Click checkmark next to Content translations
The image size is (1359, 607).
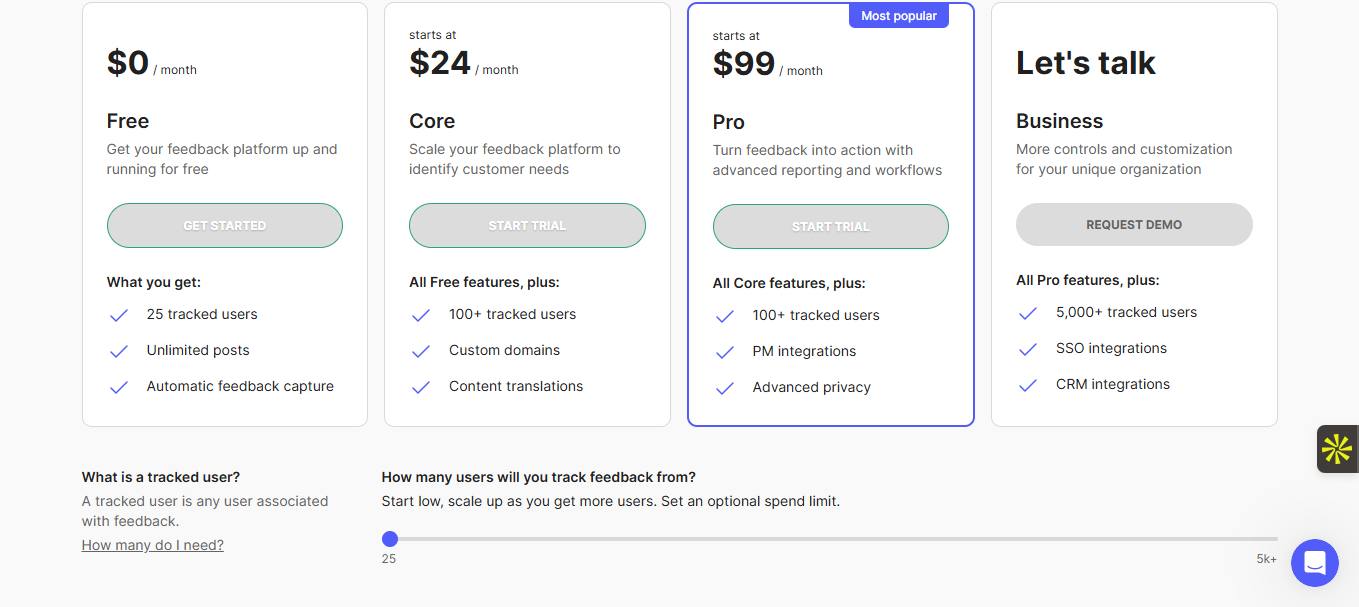(421, 387)
